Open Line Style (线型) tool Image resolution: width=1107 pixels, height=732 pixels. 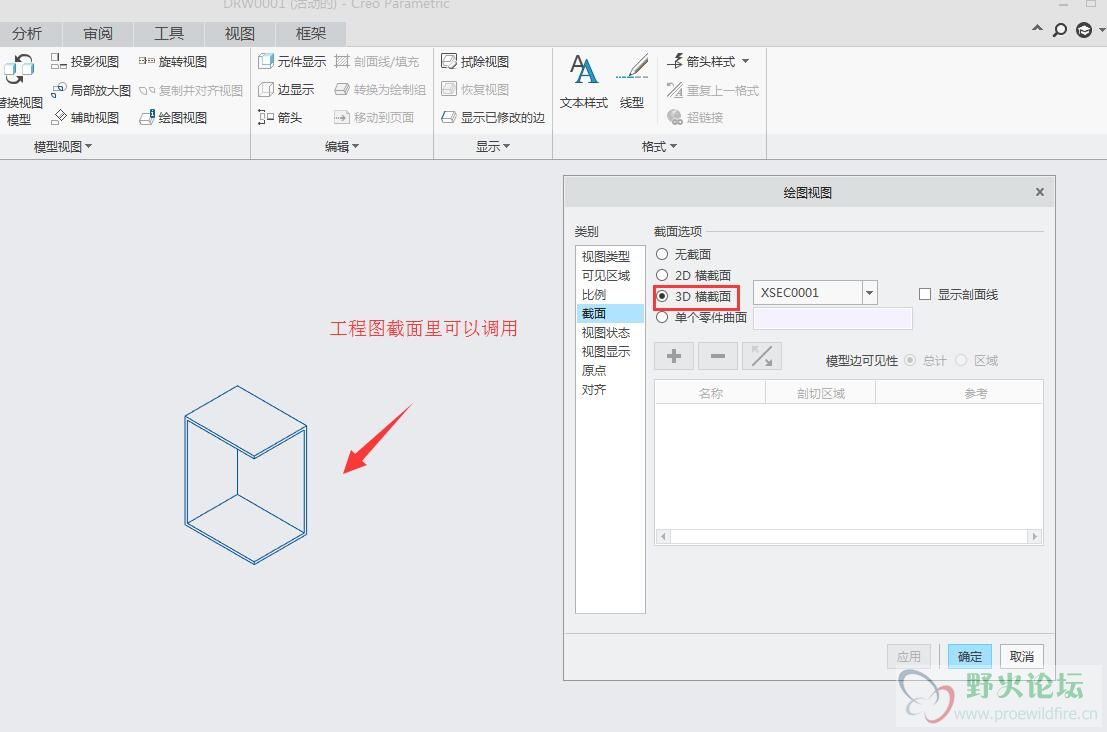pyautogui.click(x=632, y=81)
